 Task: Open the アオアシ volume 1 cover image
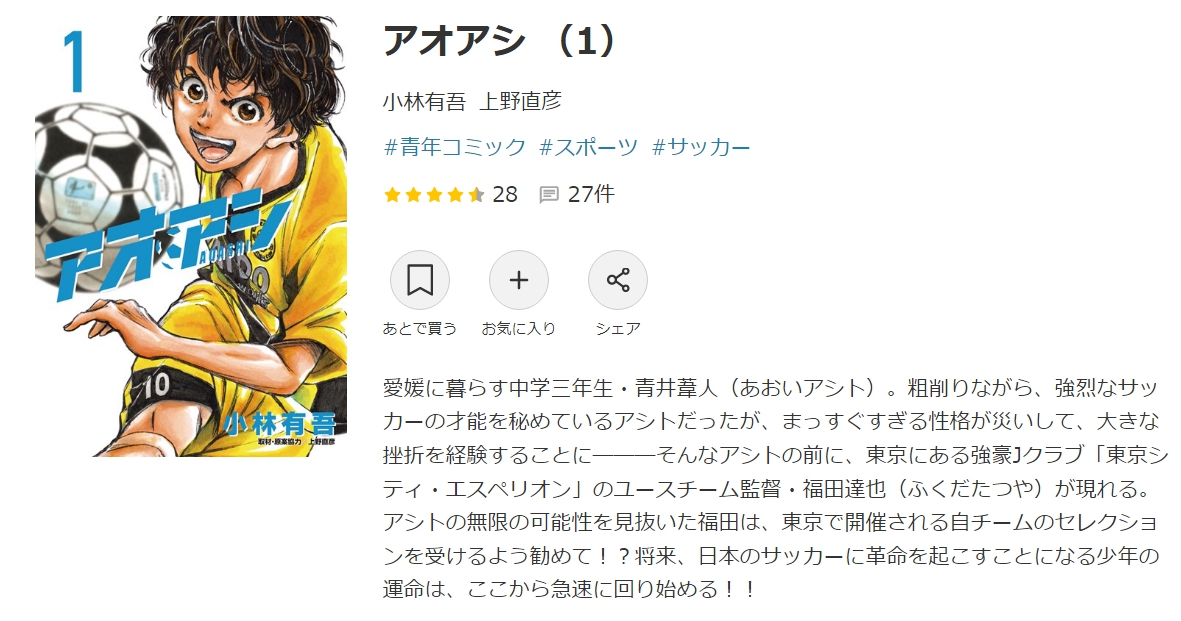pyautogui.click(x=191, y=236)
